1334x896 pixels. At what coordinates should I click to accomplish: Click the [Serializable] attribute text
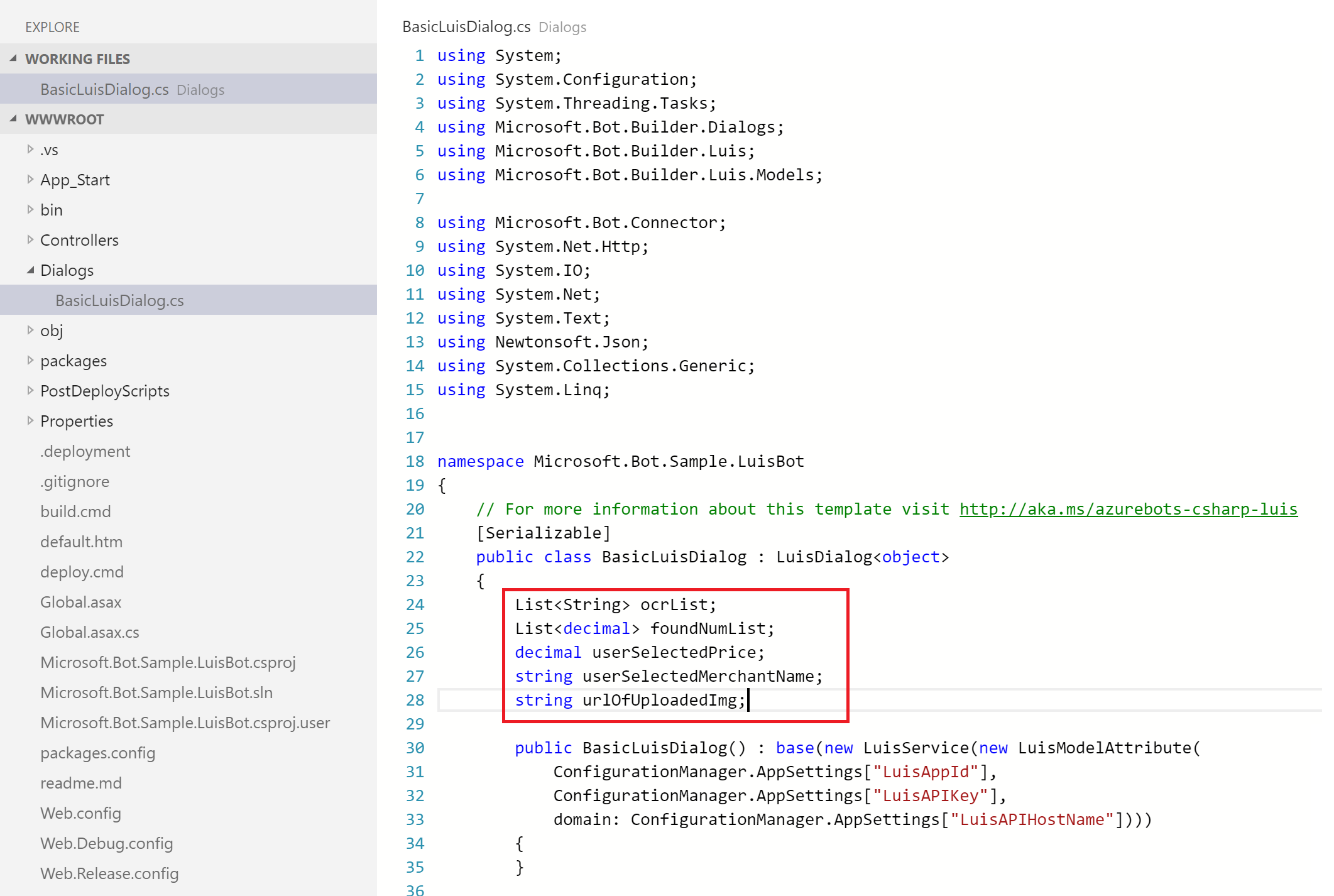544,533
